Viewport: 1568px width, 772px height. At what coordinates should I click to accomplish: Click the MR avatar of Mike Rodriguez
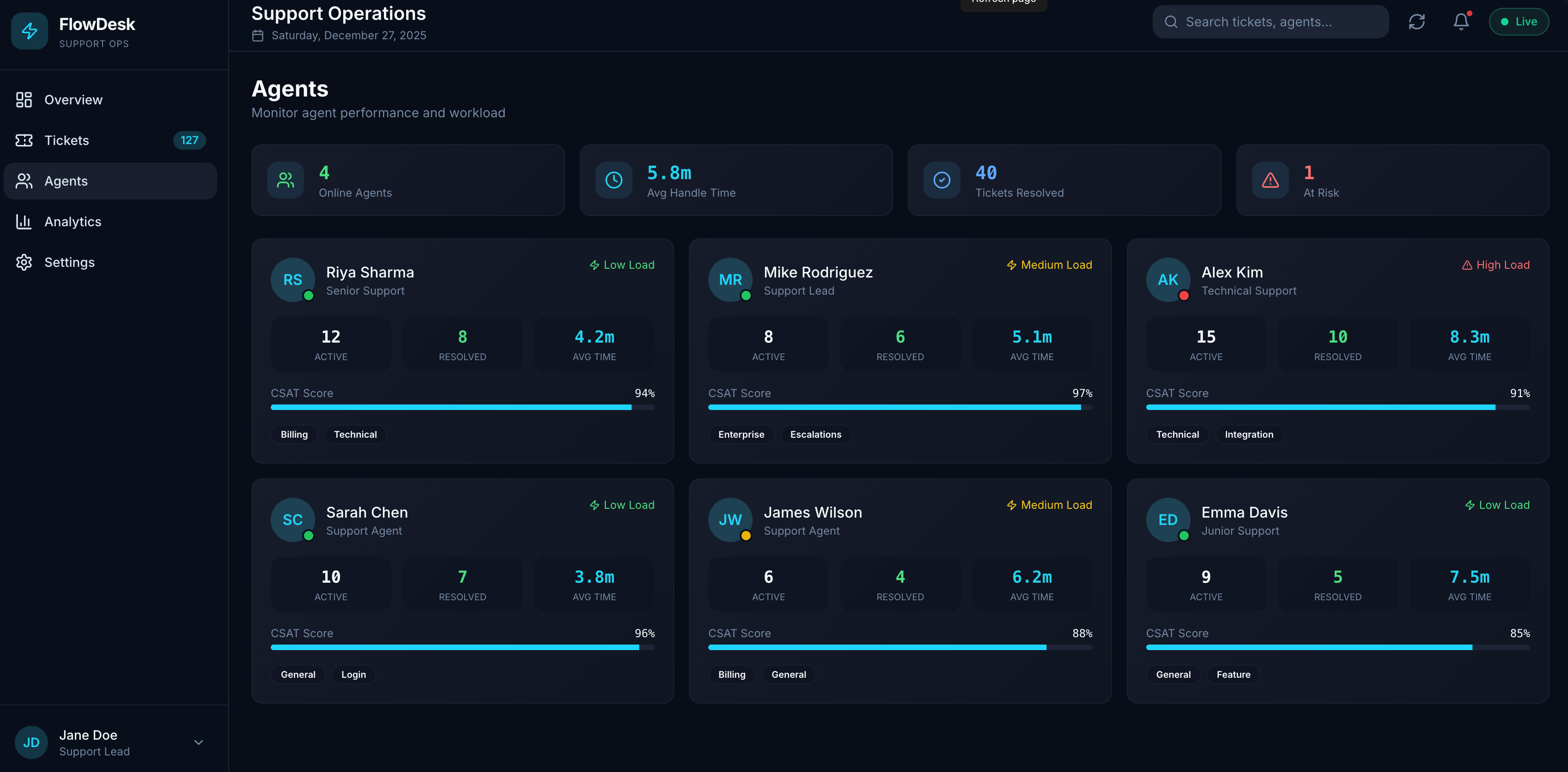730,280
